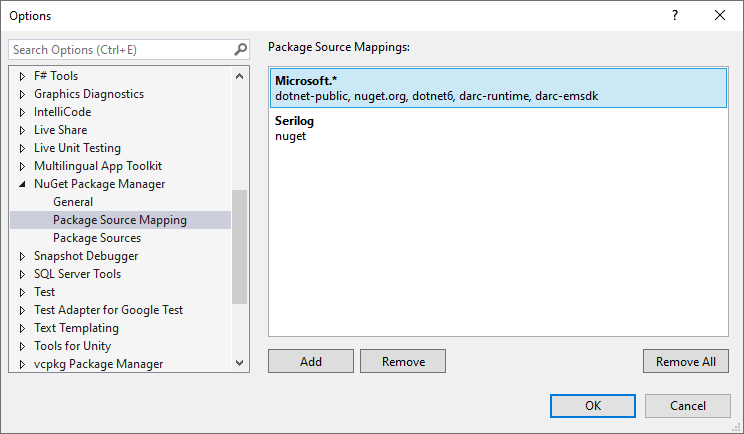Select the Serilog mapping entry
The height and width of the screenshot is (434, 744).
click(x=498, y=129)
